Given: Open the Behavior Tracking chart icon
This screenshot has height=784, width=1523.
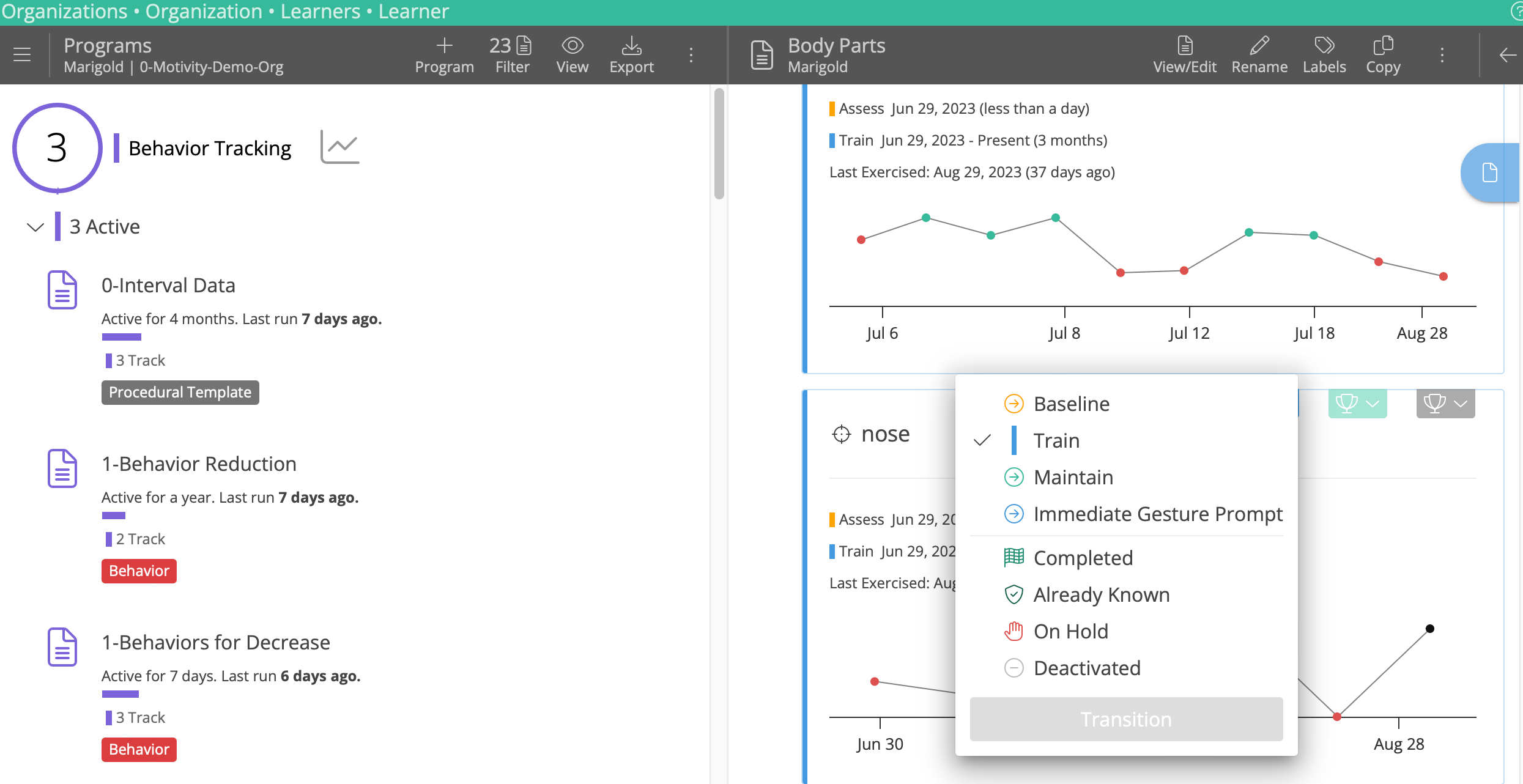Looking at the screenshot, I should click(x=339, y=147).
